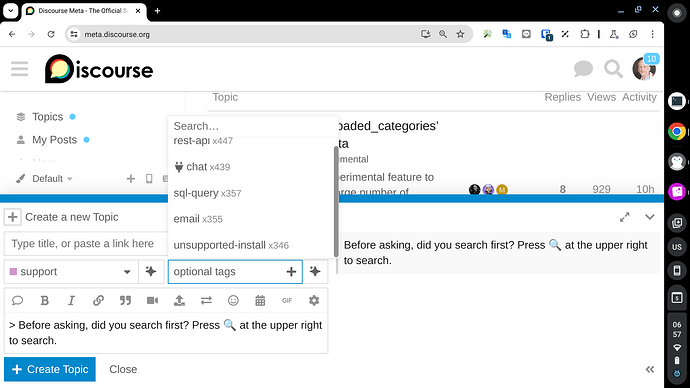690x388 pixels.
Task: Open the optional tags selector
Action: point(235,271)
